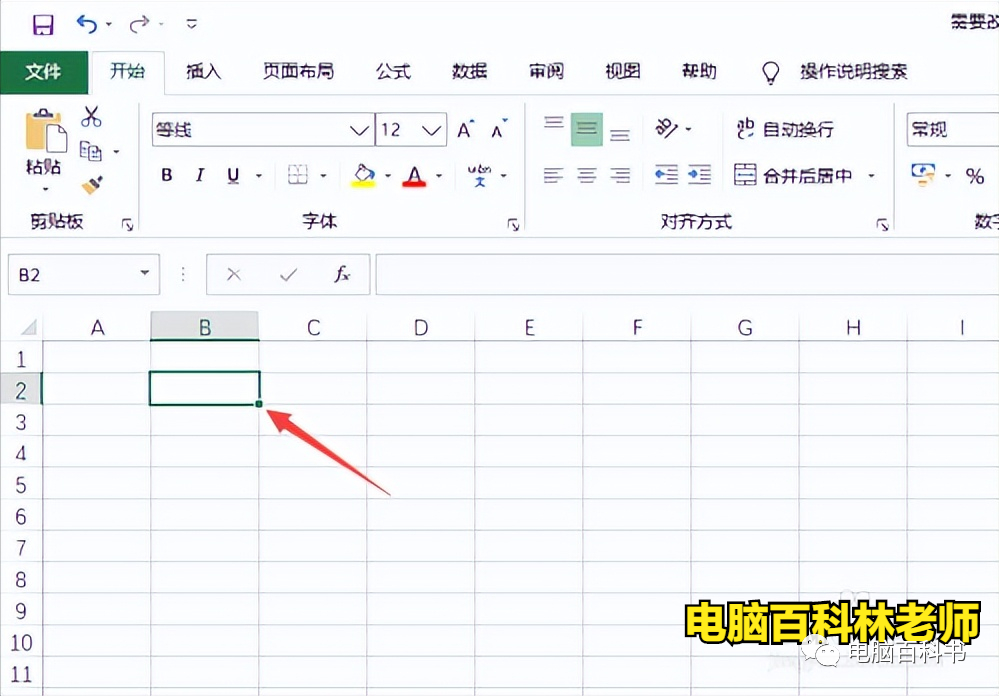999x696 pixels.
Task: Click the text orientation icon
Action: click(667, 128)
